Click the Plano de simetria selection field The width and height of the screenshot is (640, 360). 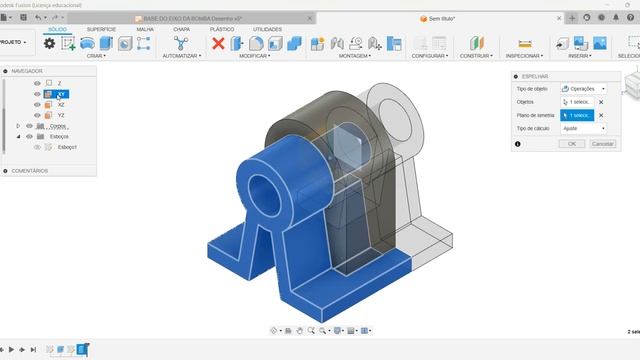(577, 116)
